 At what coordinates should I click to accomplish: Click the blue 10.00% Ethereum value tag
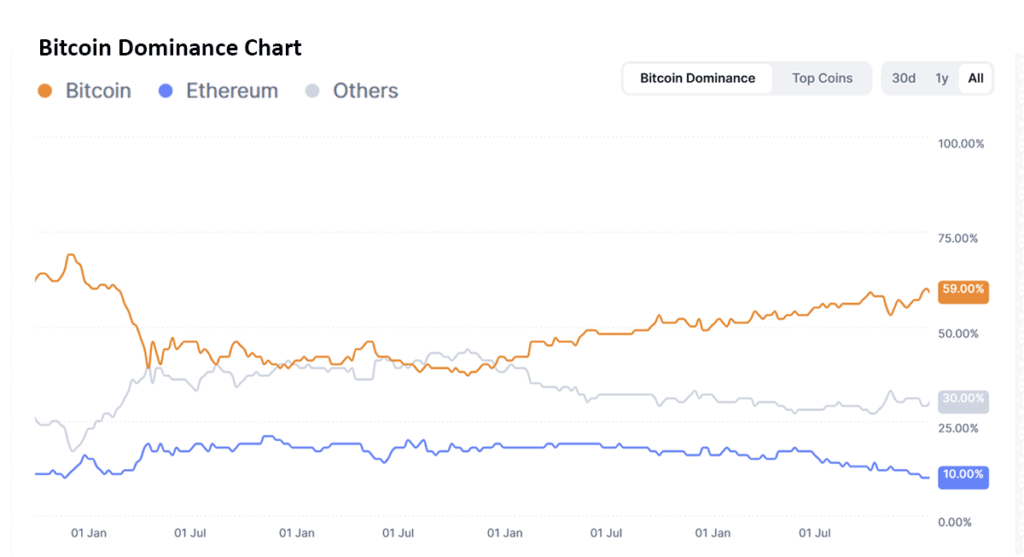tap(964, 474)
